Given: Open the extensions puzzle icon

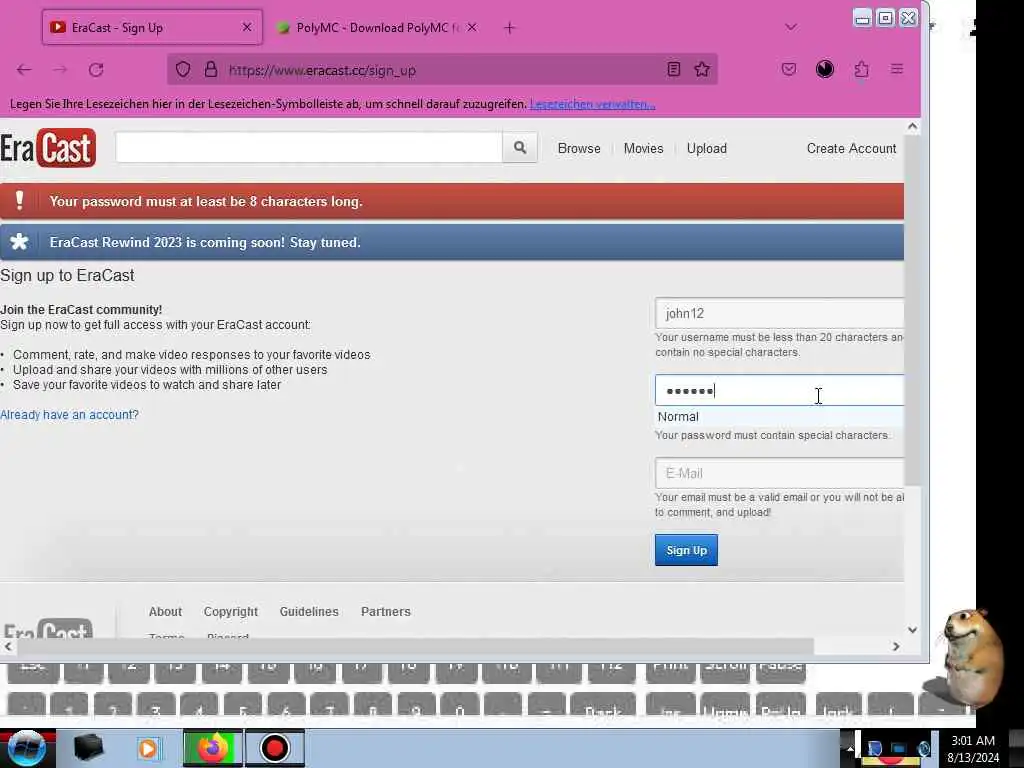Looking at the screenshot, I should coord(861,69).
